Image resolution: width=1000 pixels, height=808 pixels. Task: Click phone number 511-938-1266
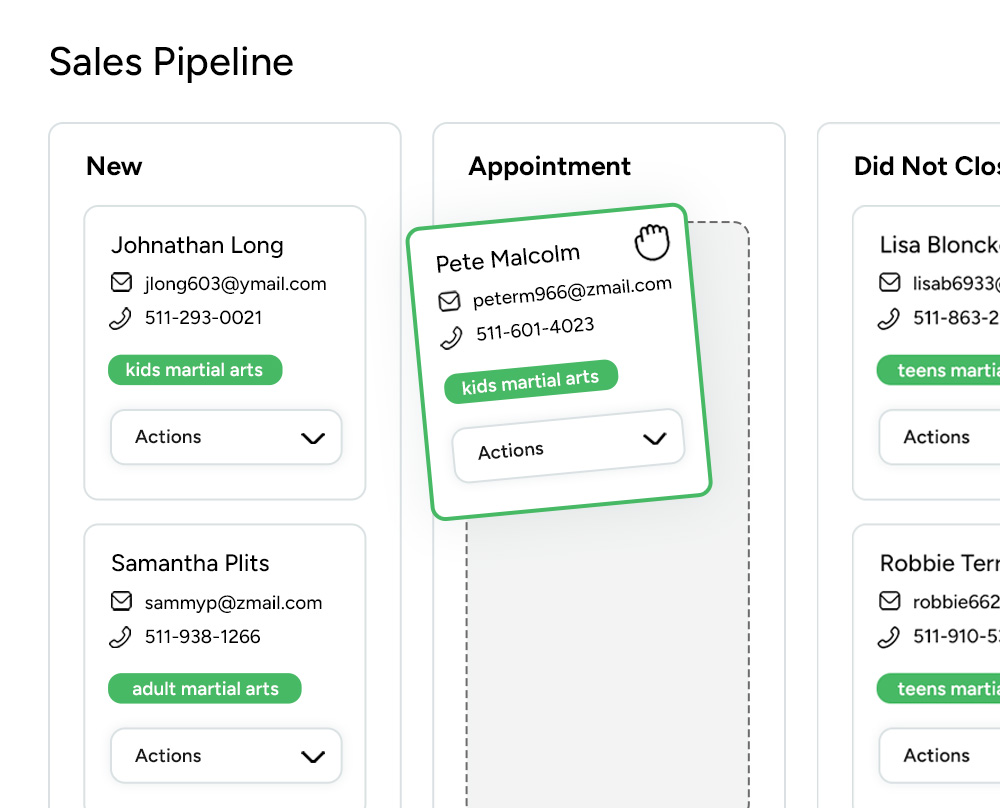(x=203, y=637)
